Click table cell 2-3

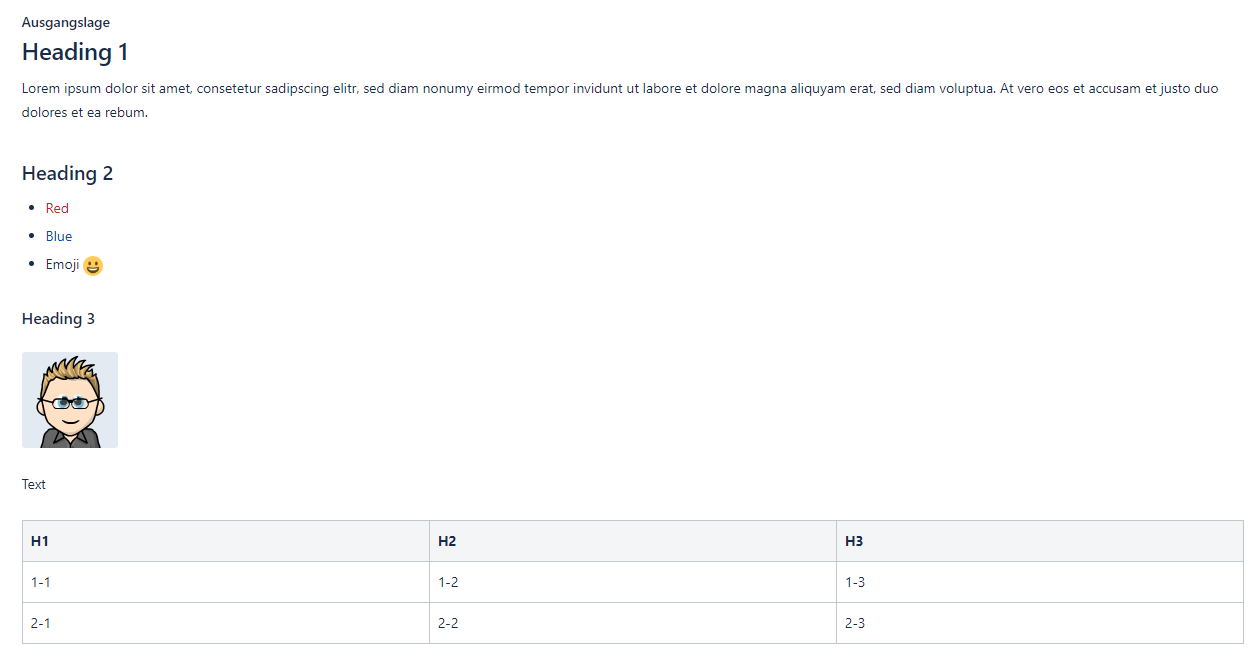1040,623
